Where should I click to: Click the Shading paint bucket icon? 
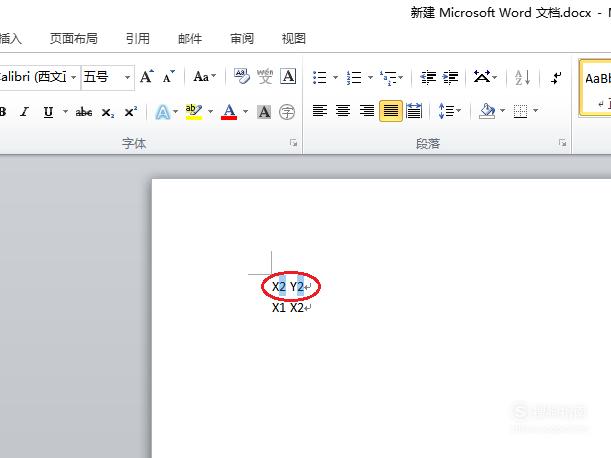coord(487,111)
